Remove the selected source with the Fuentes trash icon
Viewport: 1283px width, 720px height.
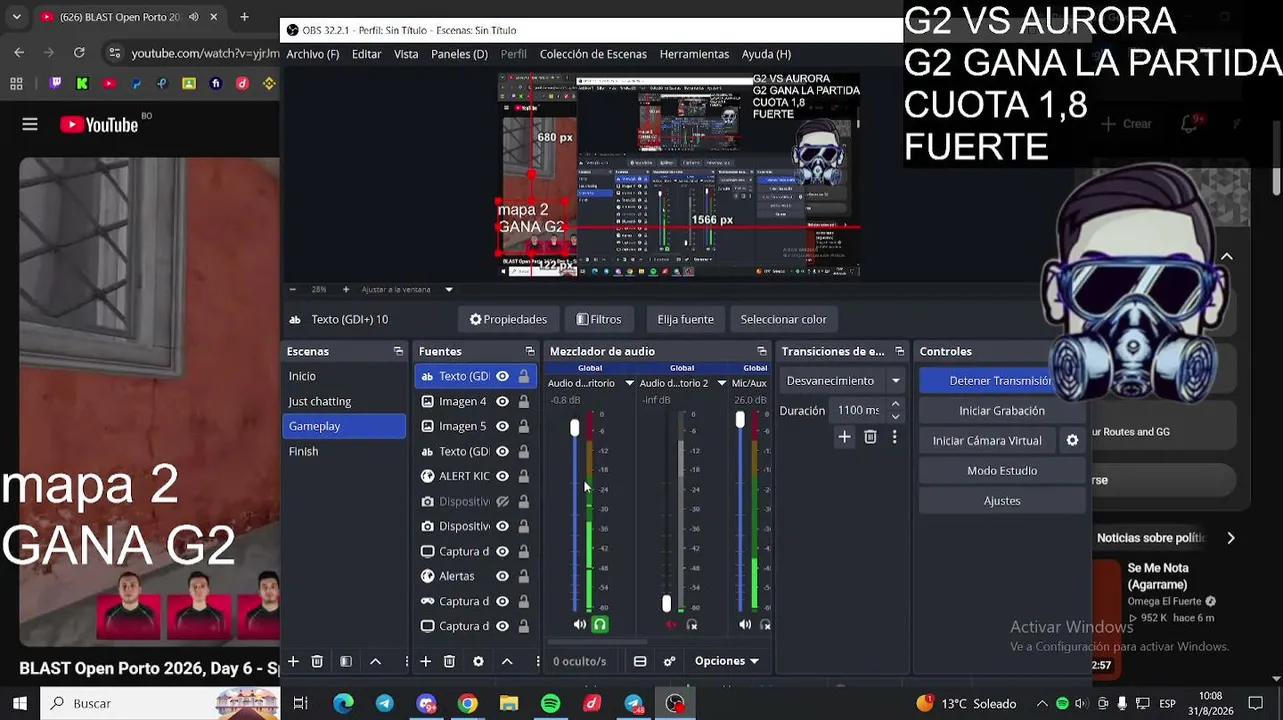point(449,661)
